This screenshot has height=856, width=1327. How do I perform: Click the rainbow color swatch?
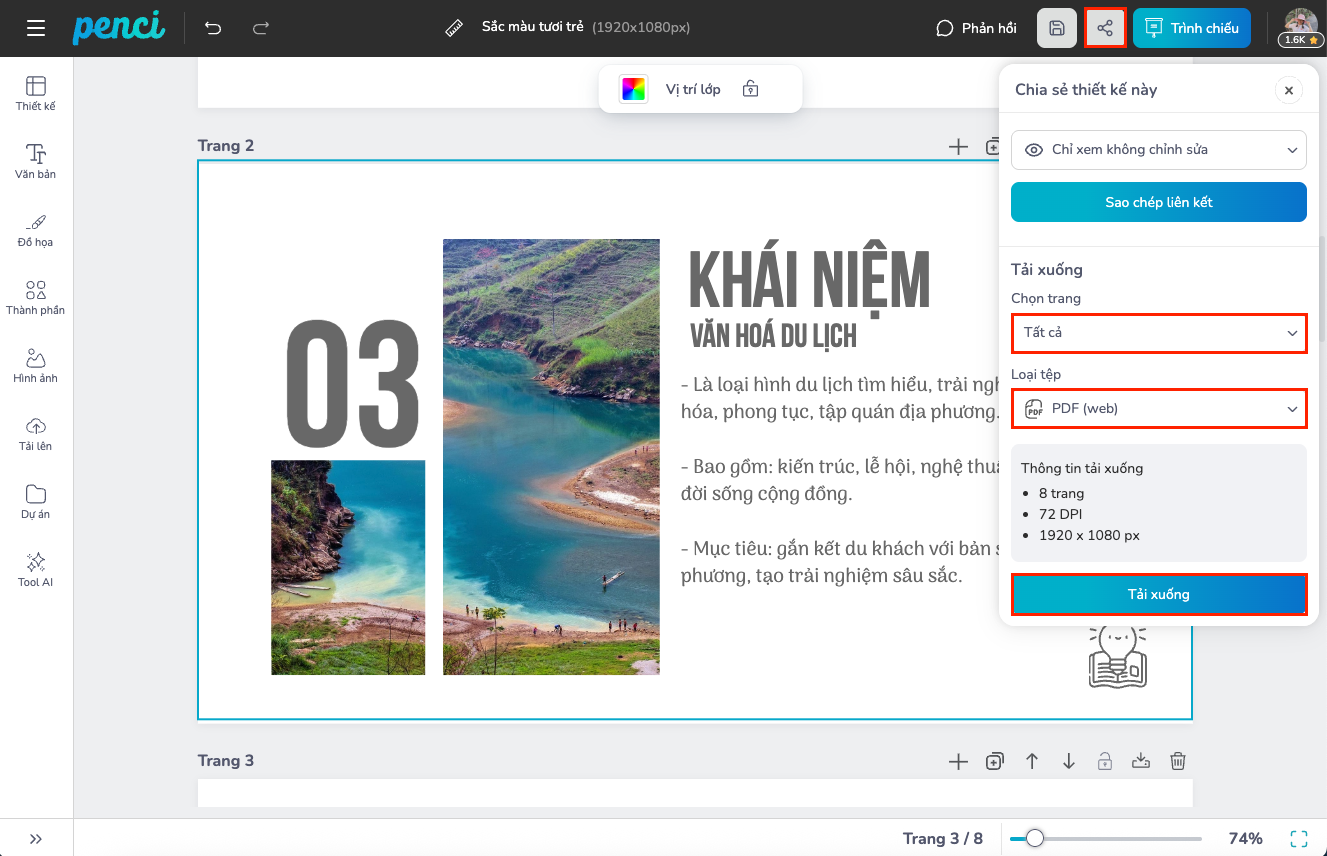click(x=634, y=89)
